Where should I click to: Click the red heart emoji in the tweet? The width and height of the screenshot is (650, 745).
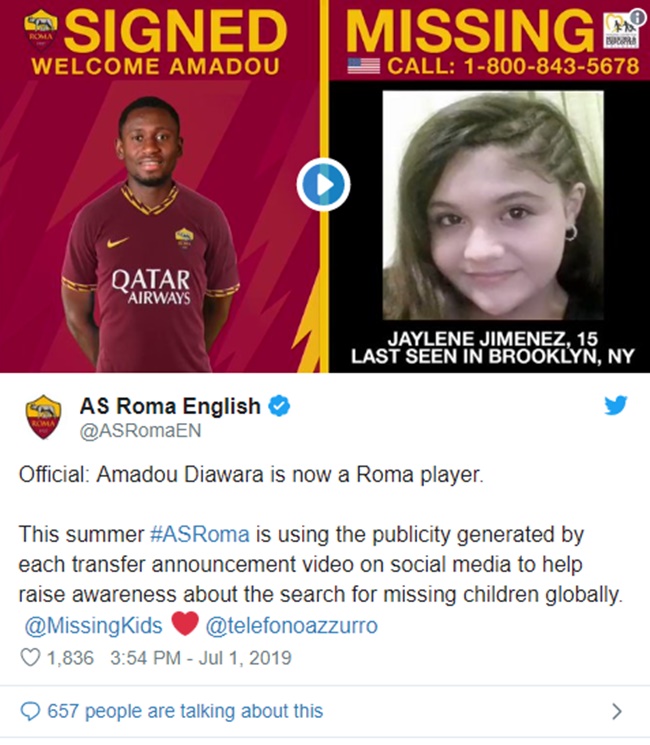(x=184, y=624)
